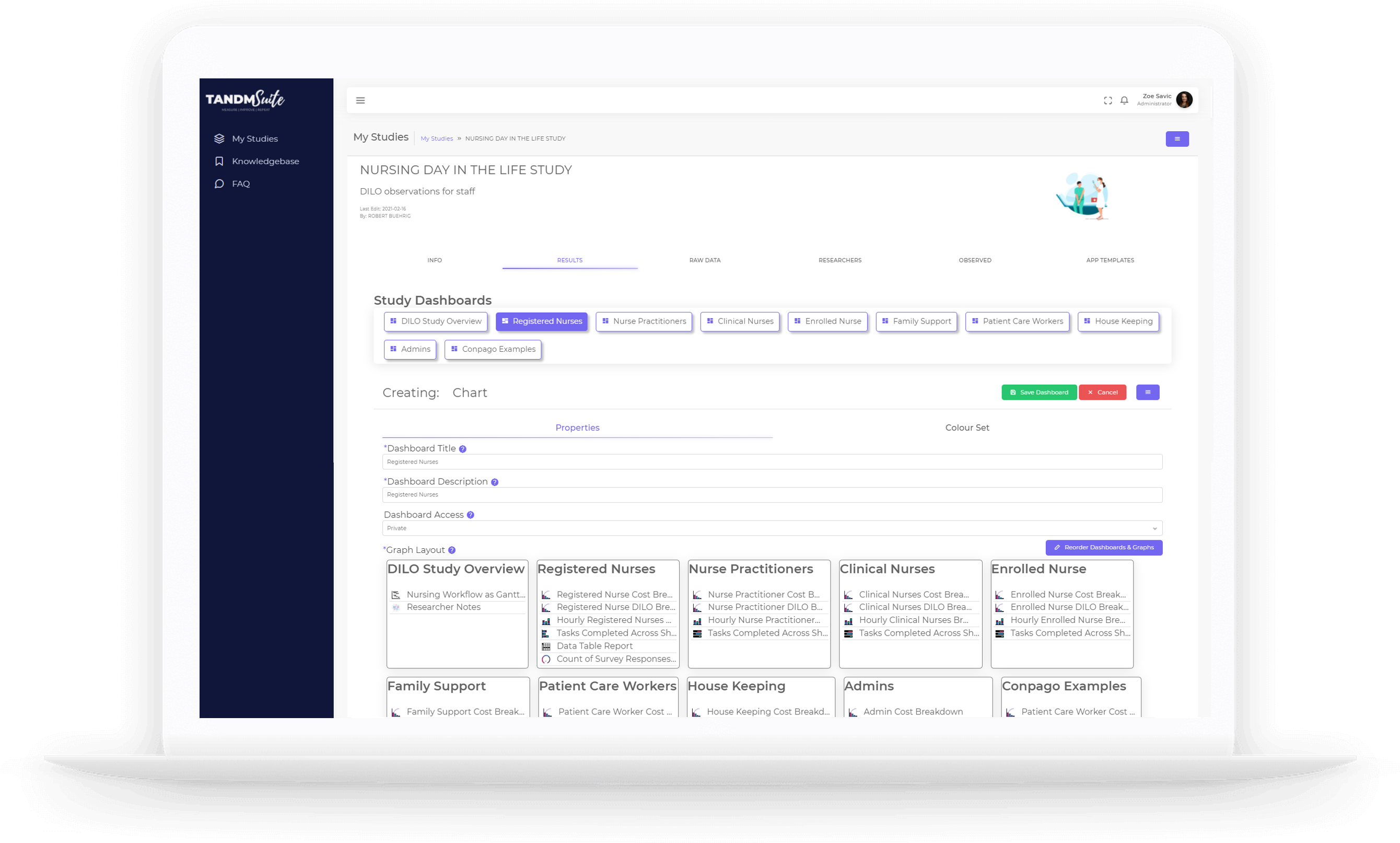Image resolution: width=1400 pixels, height=843 pixels.
Task: Open the DILO Study Overview dashboard
Action: coord(436,321)
